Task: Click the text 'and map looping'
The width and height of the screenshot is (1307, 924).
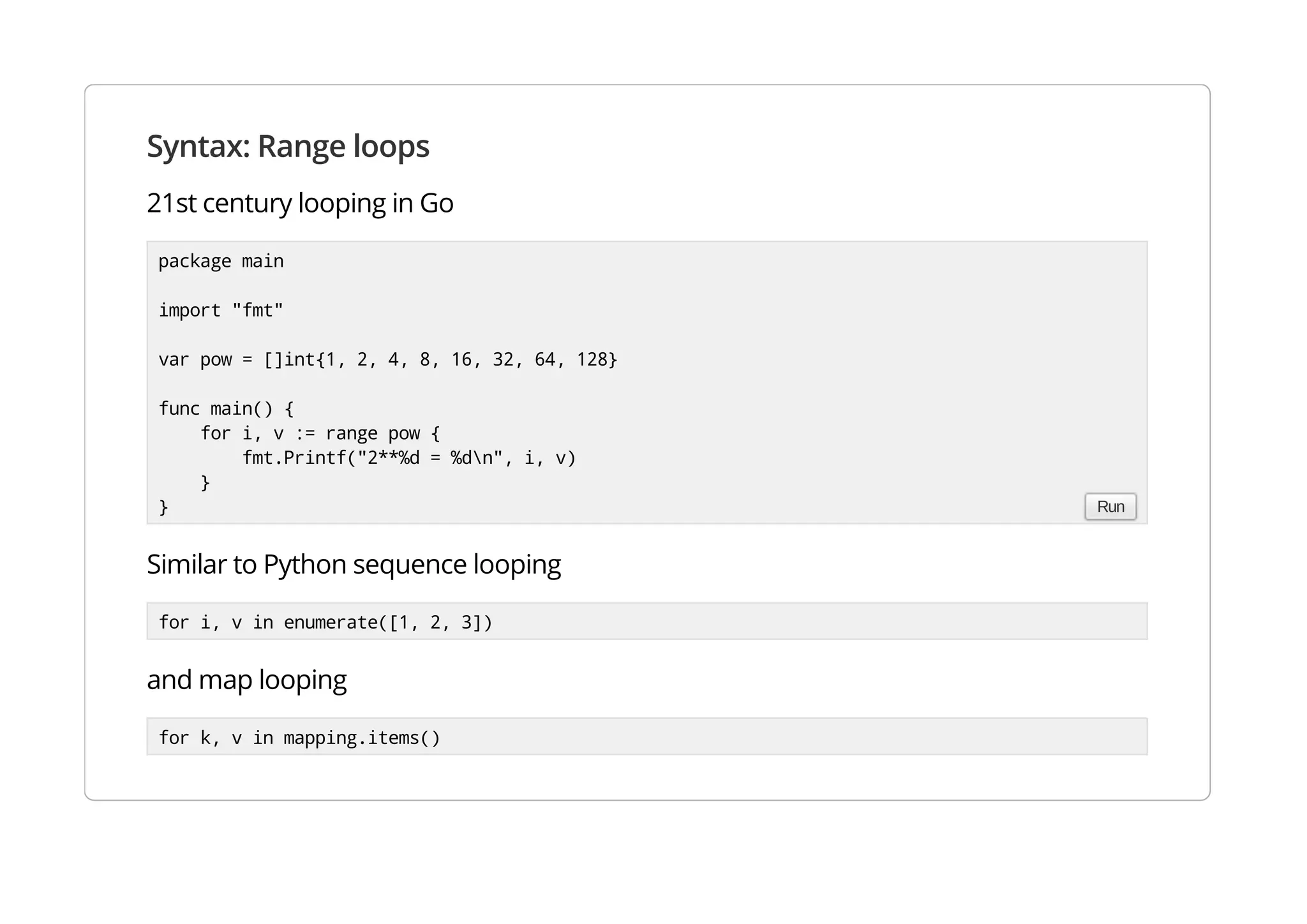Action: [x=246, y=680]
